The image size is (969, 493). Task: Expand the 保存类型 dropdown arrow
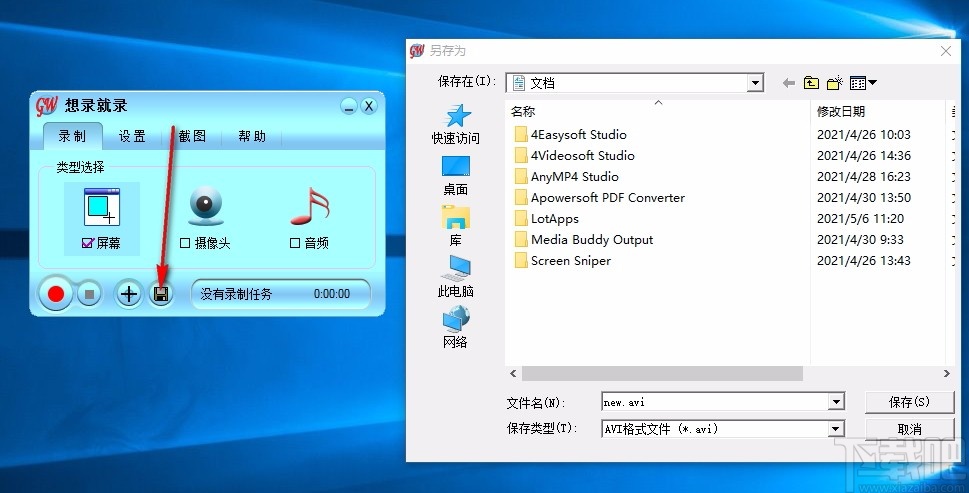(836, 428)
